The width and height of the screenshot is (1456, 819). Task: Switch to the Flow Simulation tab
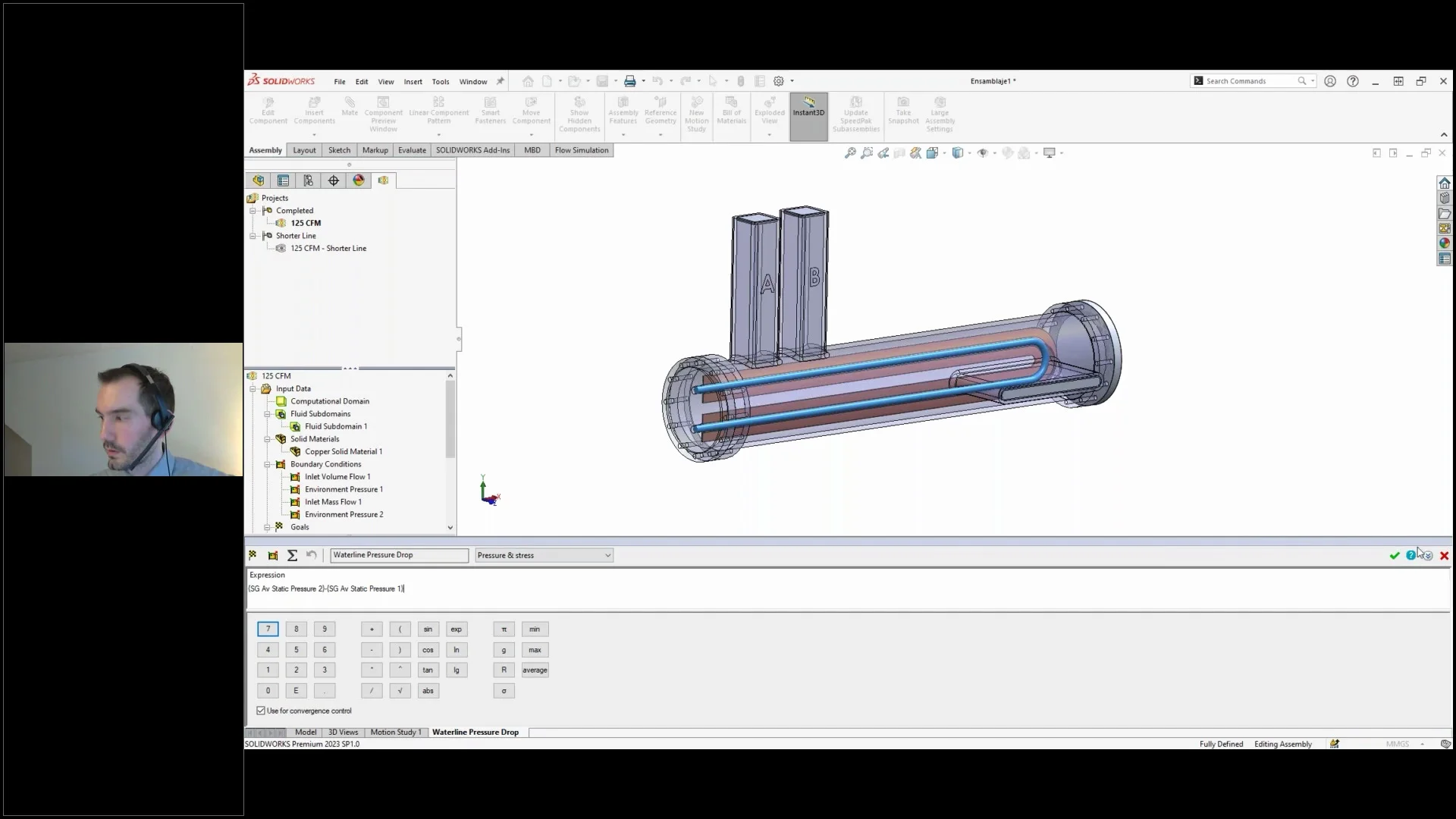point(581,150)
